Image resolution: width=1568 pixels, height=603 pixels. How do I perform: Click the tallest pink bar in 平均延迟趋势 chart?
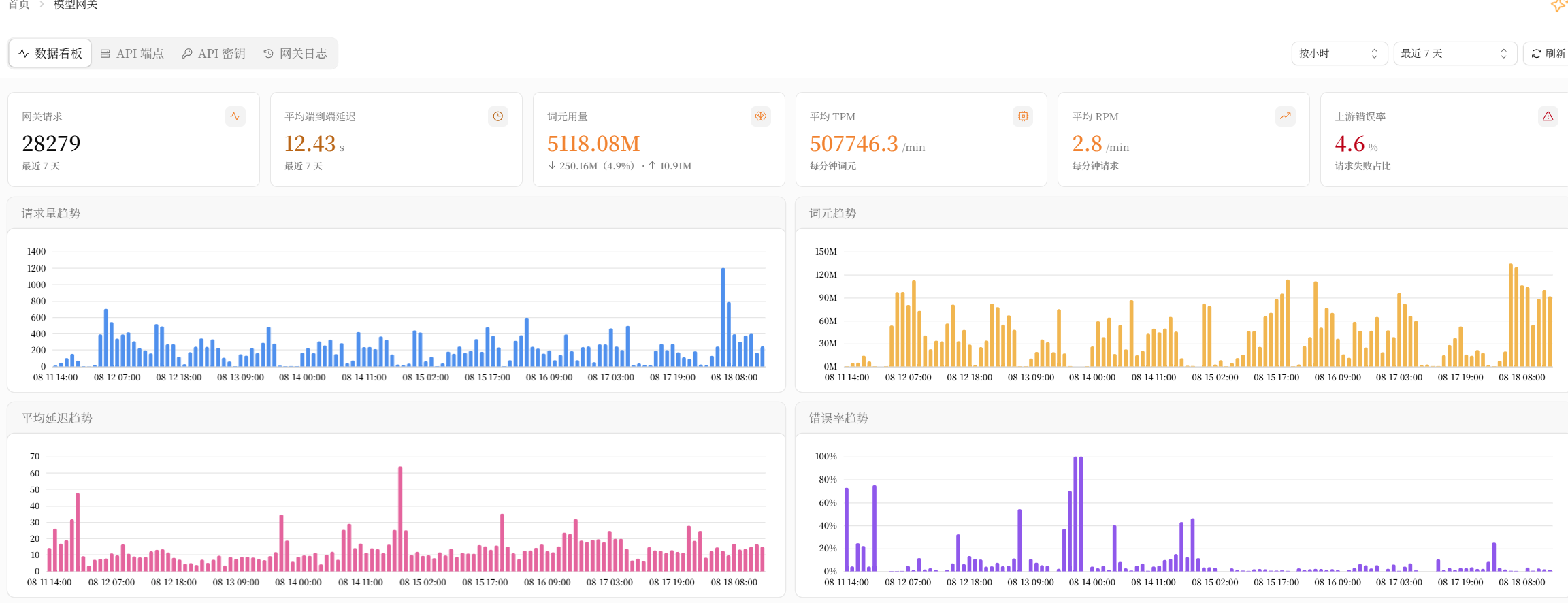[x=400, y=519]
